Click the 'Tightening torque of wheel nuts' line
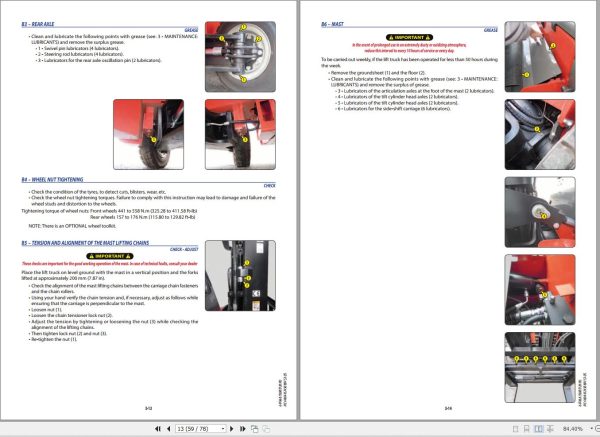Viewport: 600px width, 437px height. tap(109, 211)
